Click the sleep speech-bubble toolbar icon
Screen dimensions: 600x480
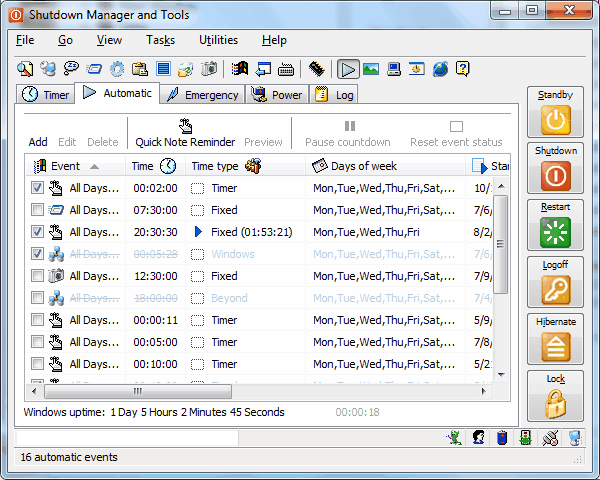tap(71, 69)
